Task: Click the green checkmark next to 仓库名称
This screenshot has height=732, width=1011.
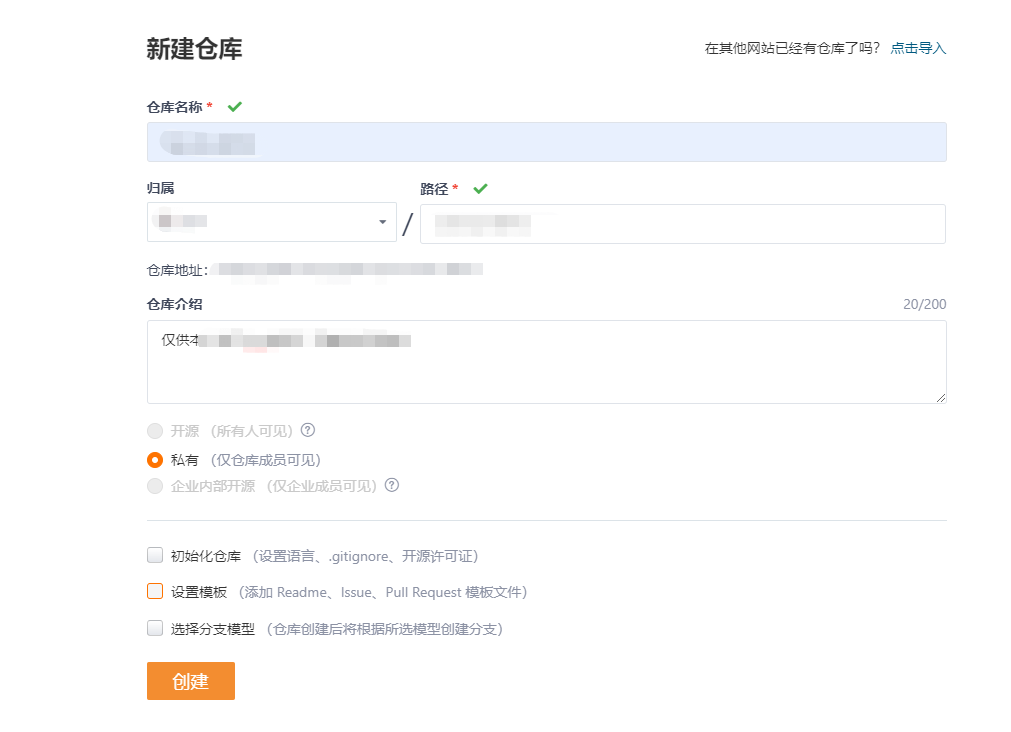Action: coord(234,106)
